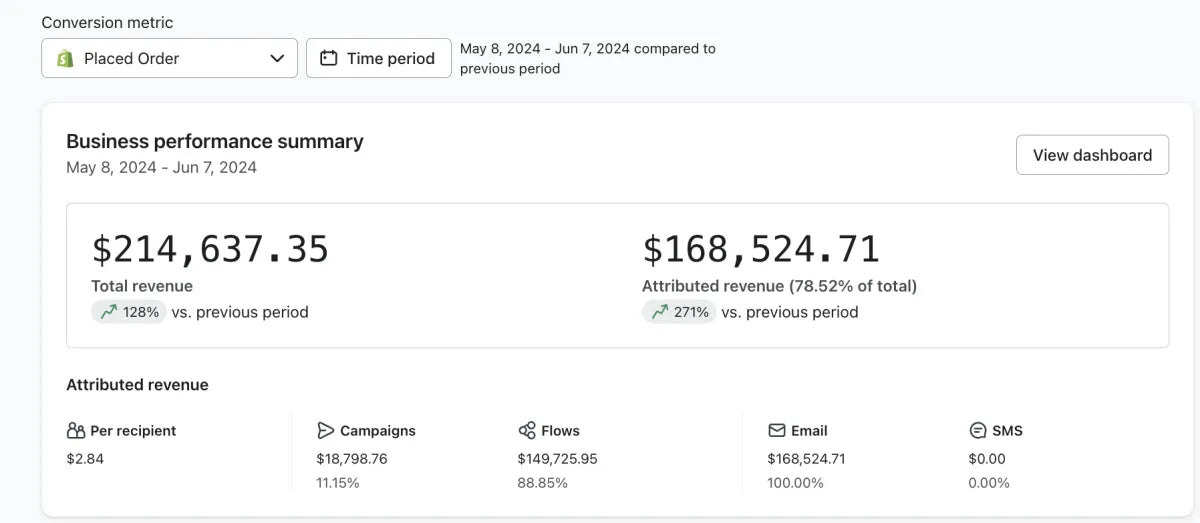This screenshot has height=523, width=1200.
Task: Click the Conversion metric label
Action: tap(107, 22)
